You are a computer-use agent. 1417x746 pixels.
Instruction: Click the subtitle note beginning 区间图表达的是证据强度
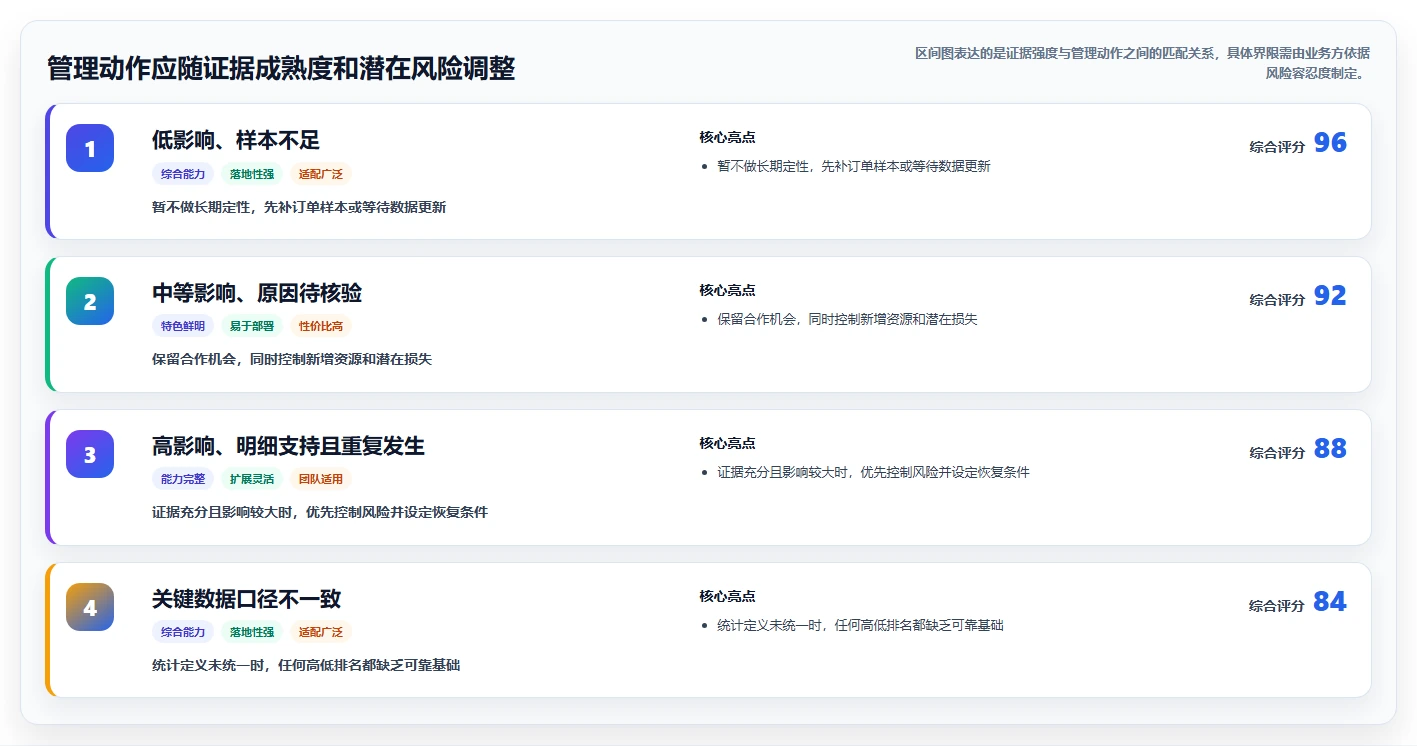[1140, 62]
